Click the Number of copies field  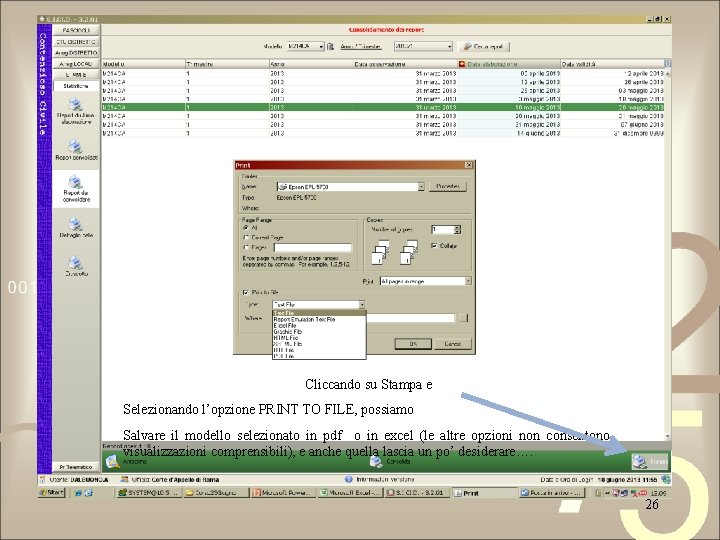tap(443, 230)
